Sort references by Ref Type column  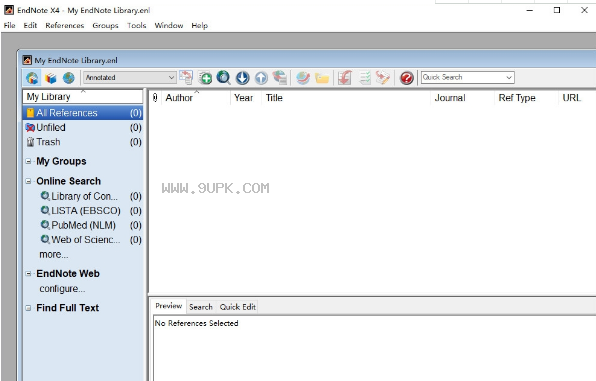pyautogui.click(x=526, y=98)
